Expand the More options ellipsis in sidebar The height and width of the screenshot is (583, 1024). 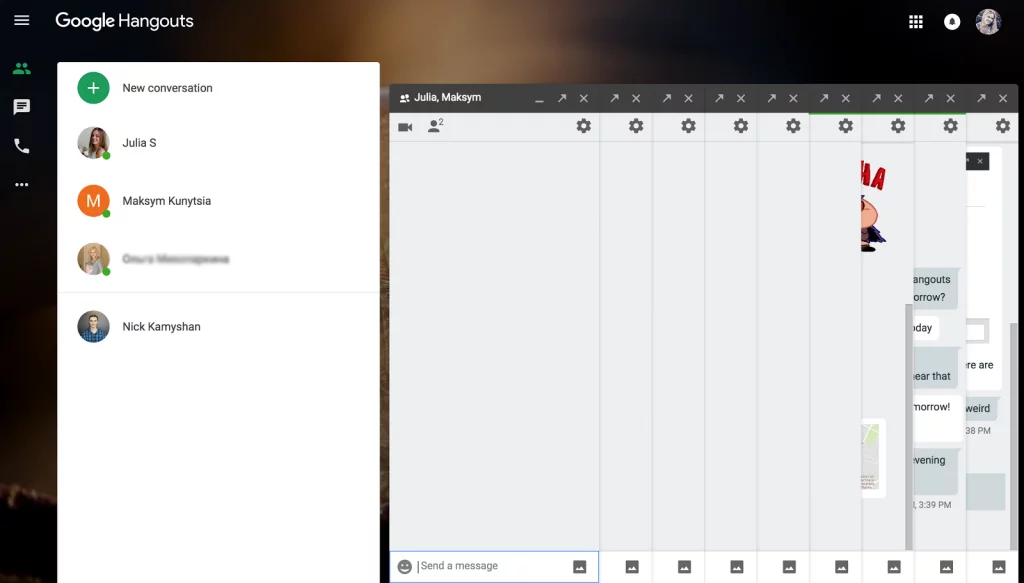pyautogui.click(x=21, y=185)
